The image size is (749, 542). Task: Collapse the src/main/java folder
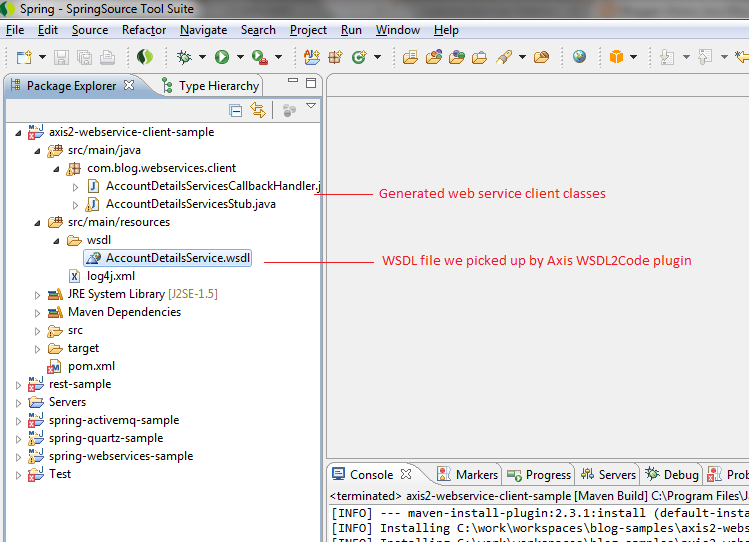(x=37, y=151)
